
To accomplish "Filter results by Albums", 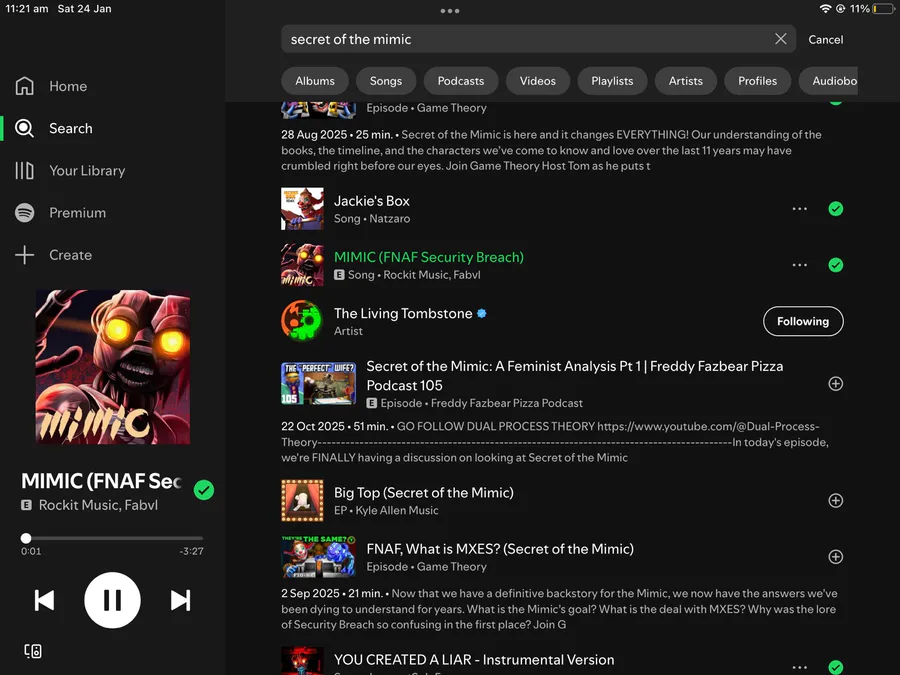I will 315,81.
